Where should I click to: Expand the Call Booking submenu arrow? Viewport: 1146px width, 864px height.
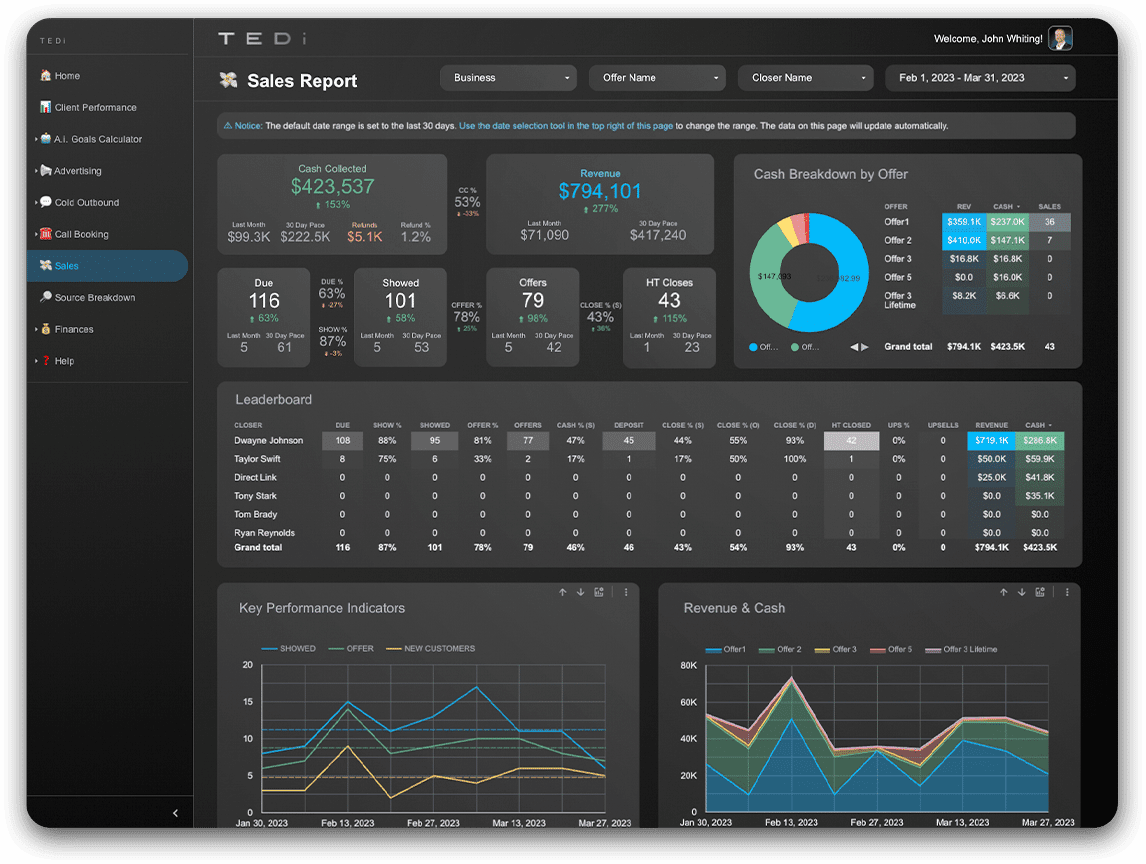pos(36,234)
